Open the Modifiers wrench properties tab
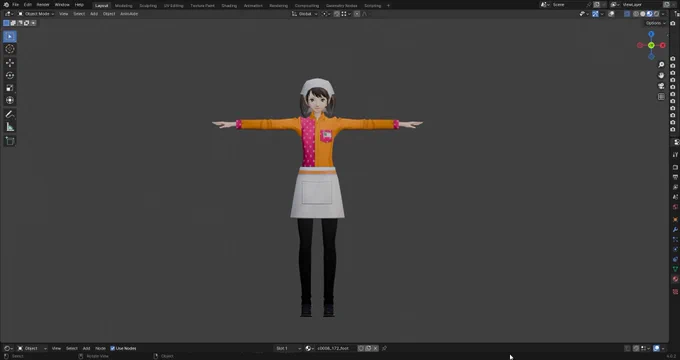Screen dimensions: 680x360 point(675,229)
